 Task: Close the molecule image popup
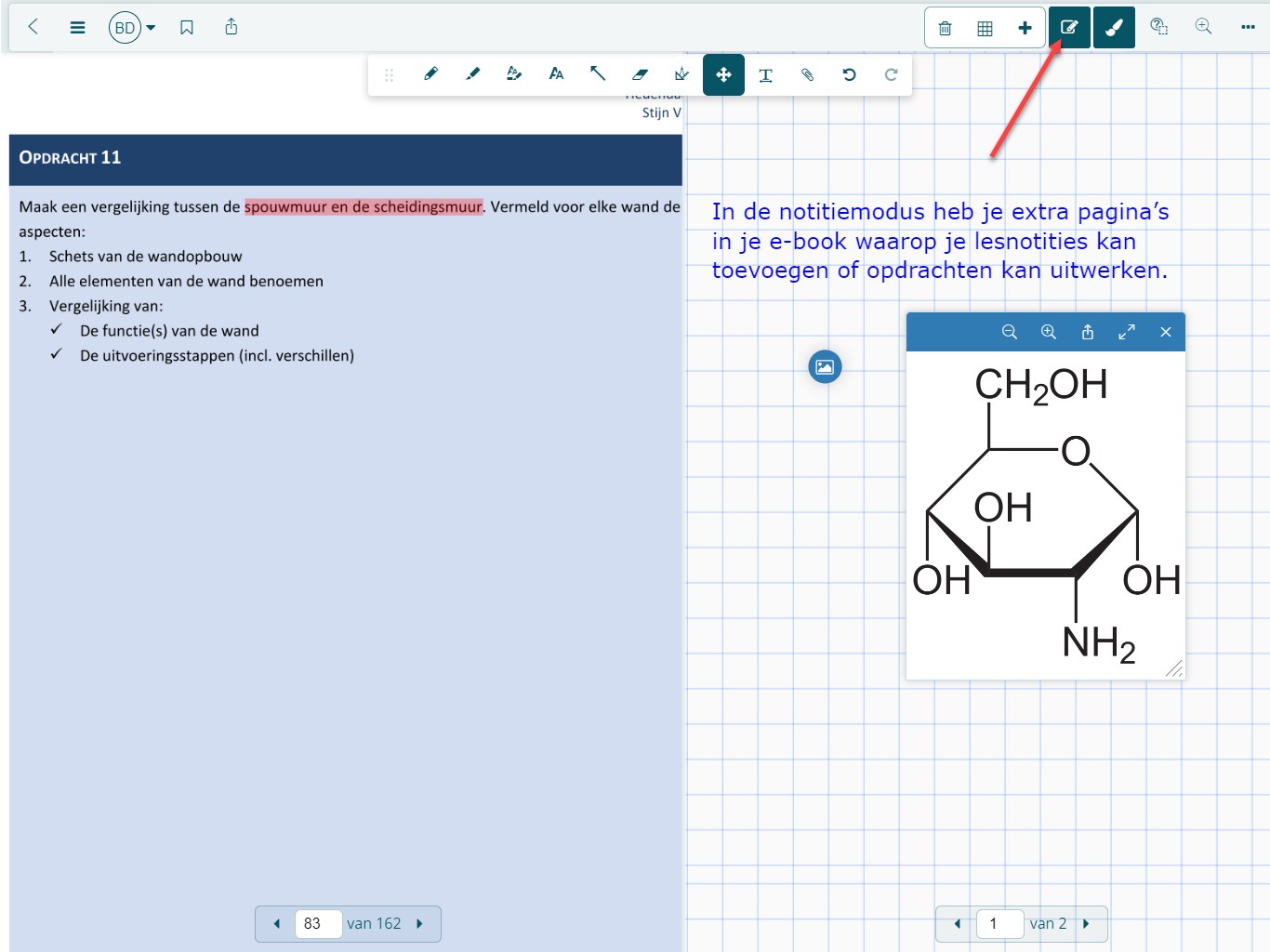[x=1166, y=332]
